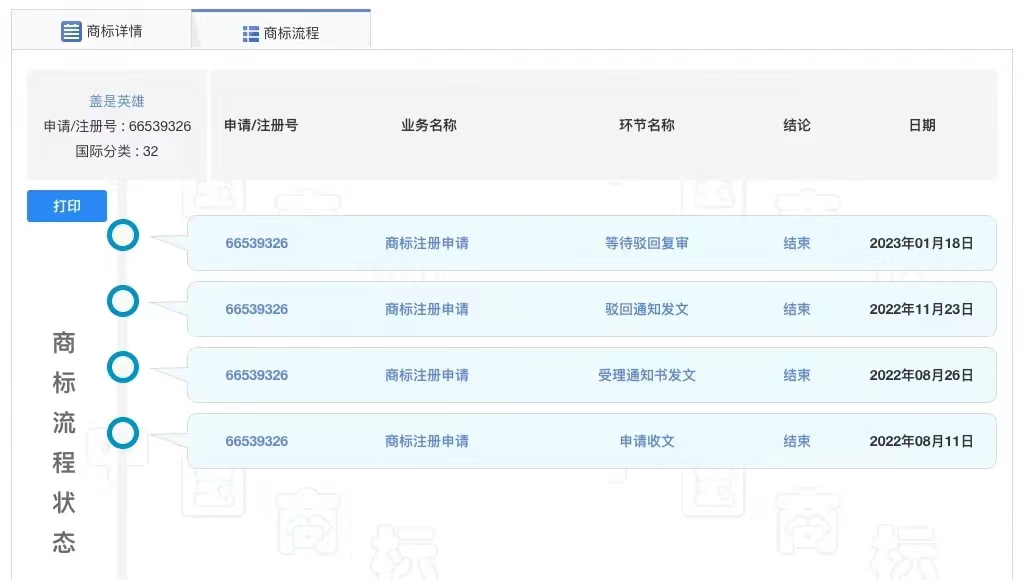Screen dimensions: 1026x580
Task: Click 驳回通知发文 step name
Action: 646,309
